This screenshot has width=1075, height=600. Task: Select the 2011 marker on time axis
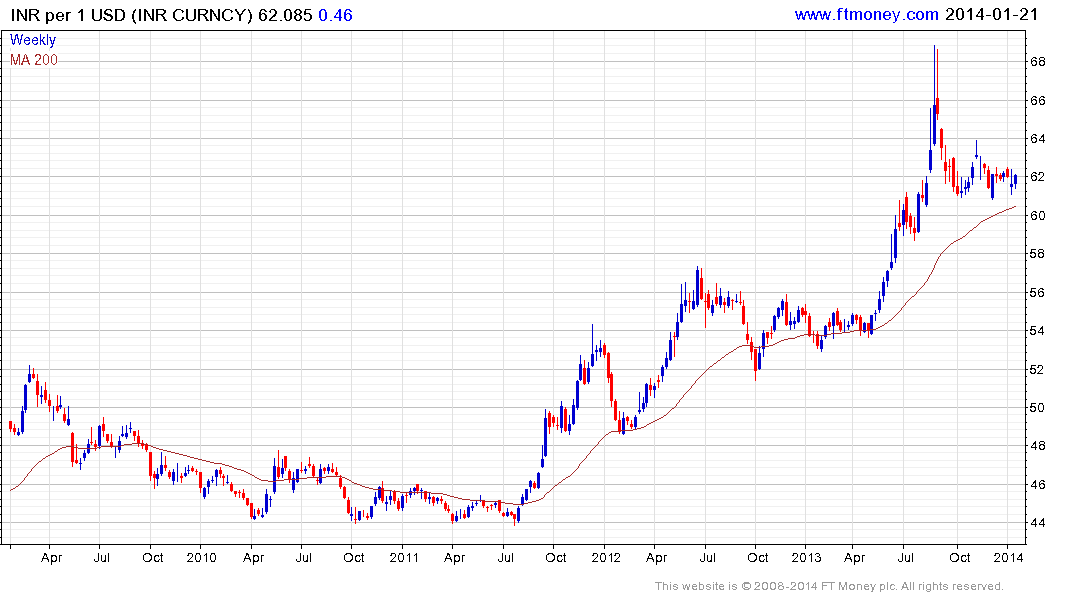403,558
